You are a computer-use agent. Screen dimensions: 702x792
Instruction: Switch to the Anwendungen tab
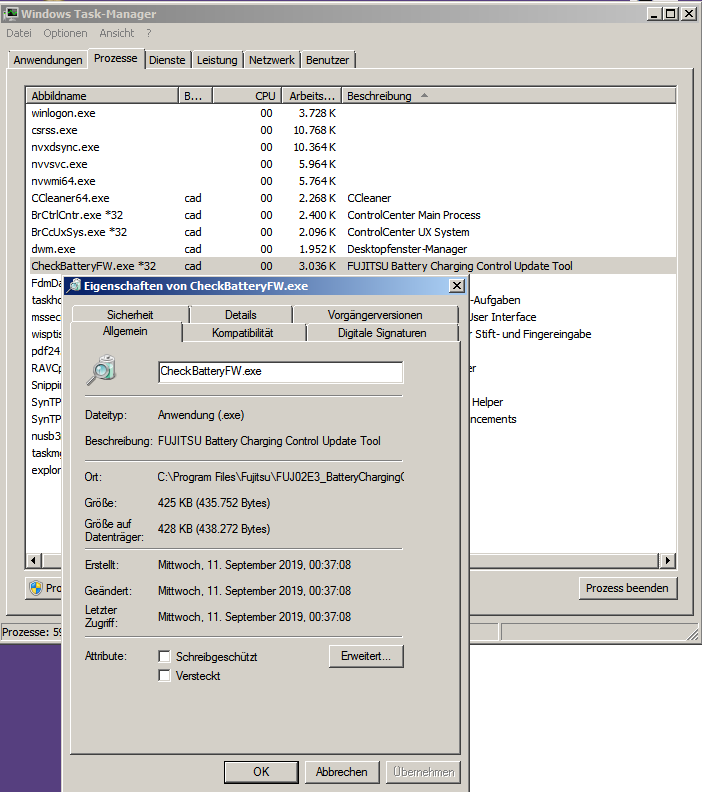(x=48, y=60)
